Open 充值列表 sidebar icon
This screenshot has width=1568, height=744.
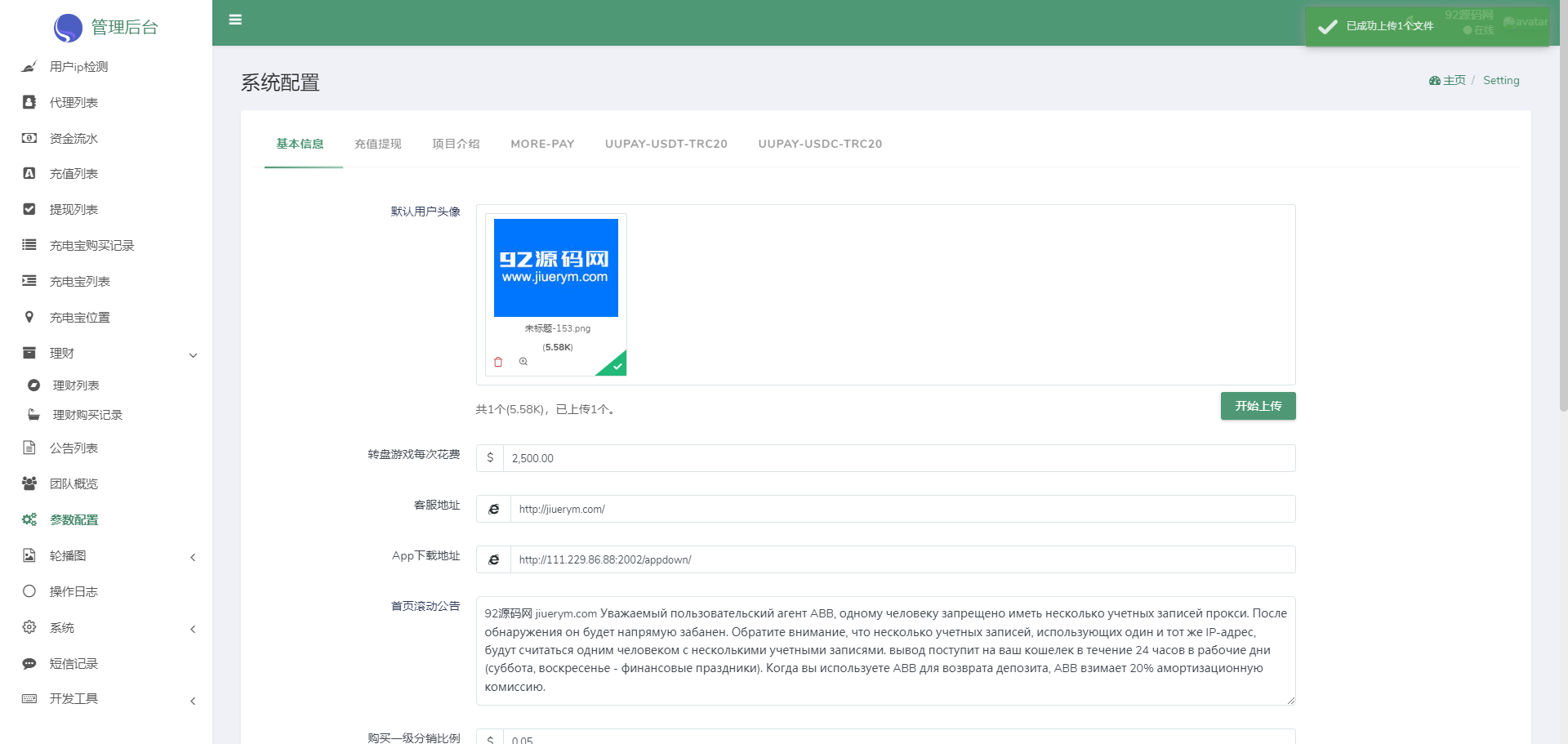point(29,173)
